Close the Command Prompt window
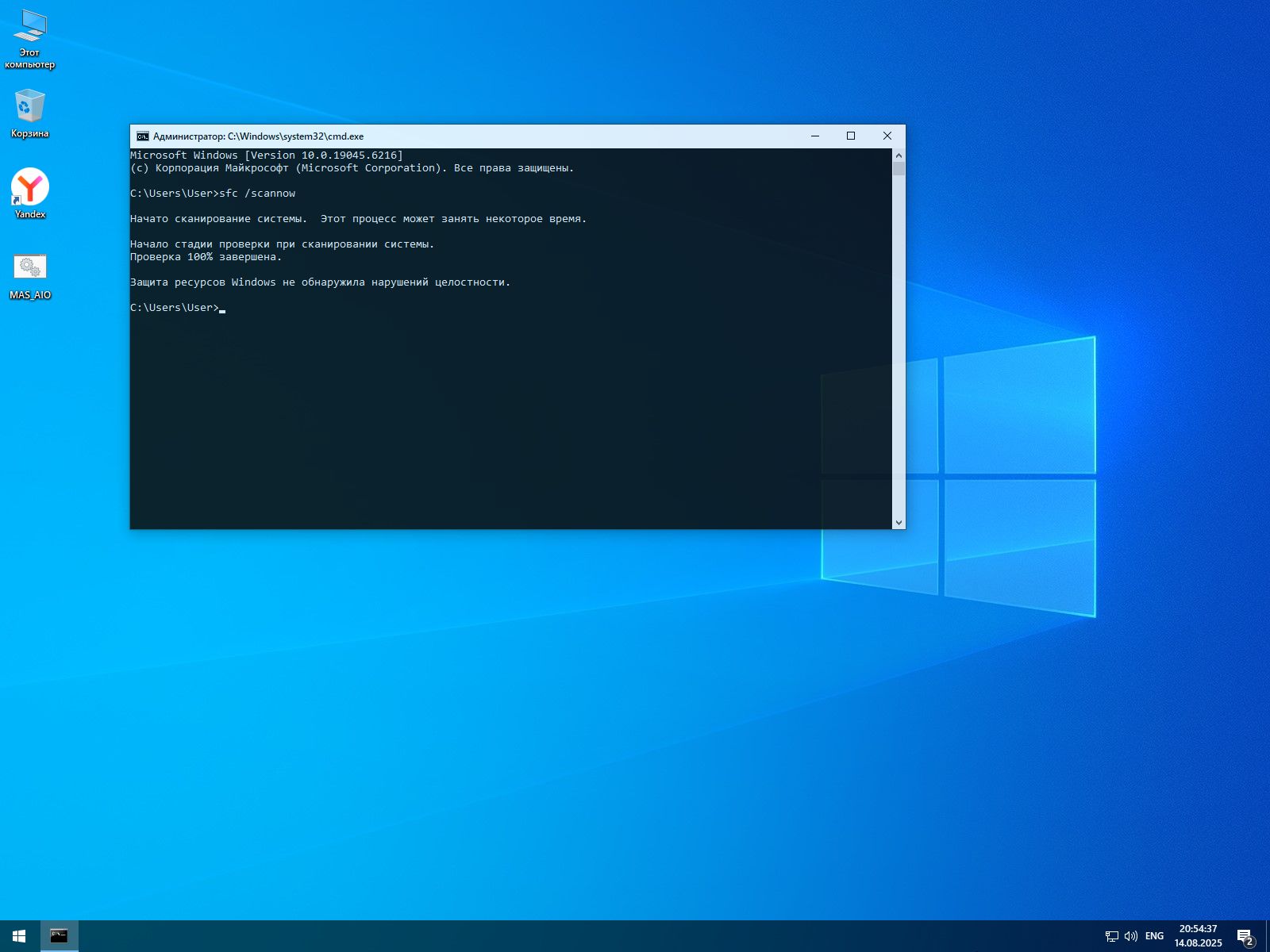This screenshot has height=952, width=1270. coord(887,136)
